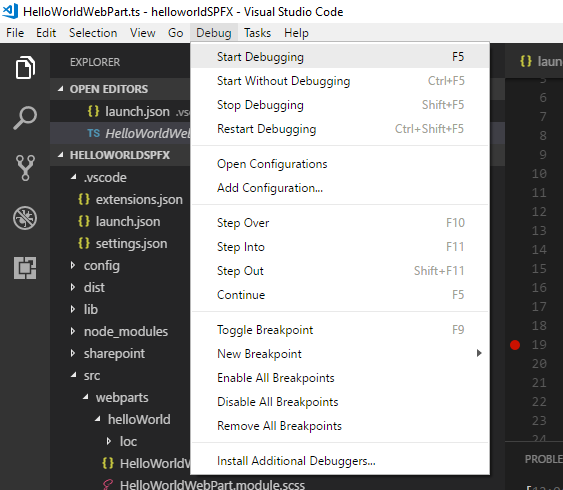Open the Explorer view in activity bar
563x490 pixels.
point(25,67)
